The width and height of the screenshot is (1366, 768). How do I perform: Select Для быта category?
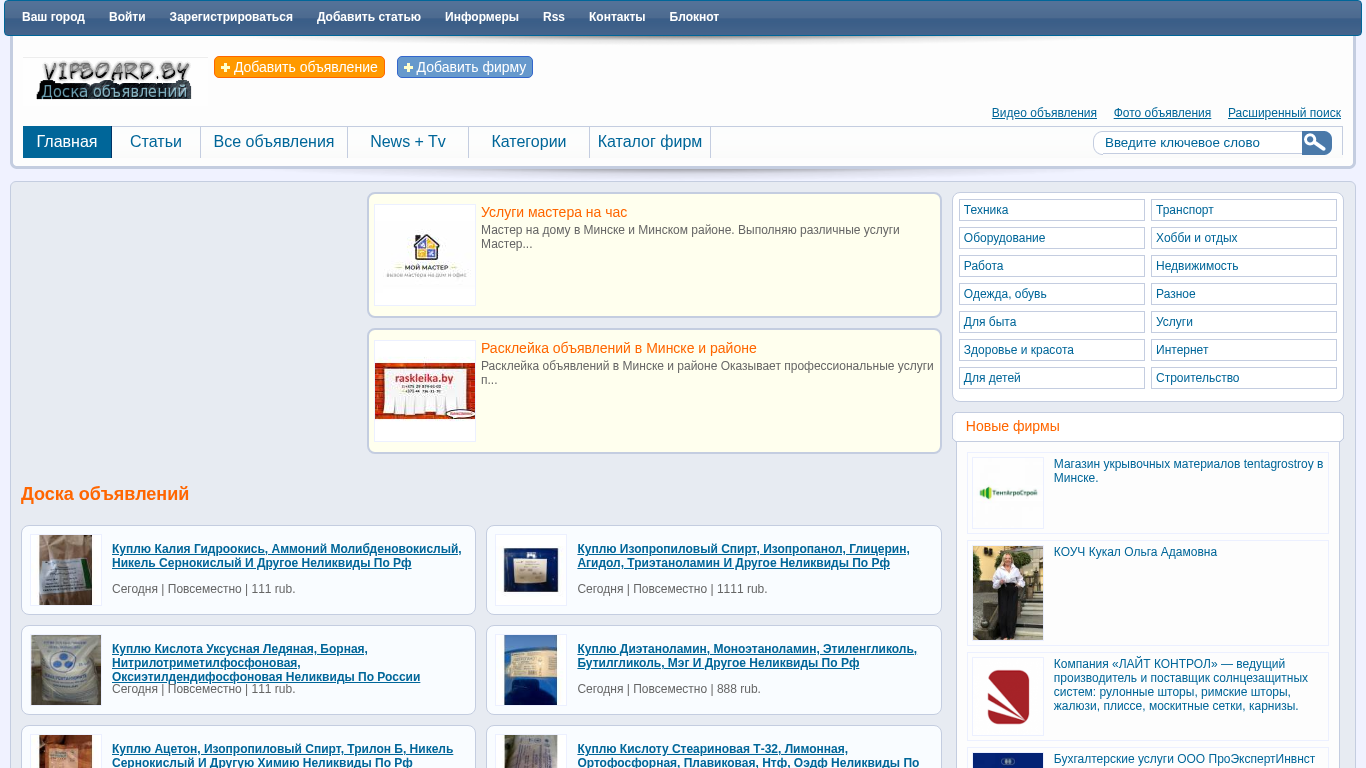point(1052,322)
